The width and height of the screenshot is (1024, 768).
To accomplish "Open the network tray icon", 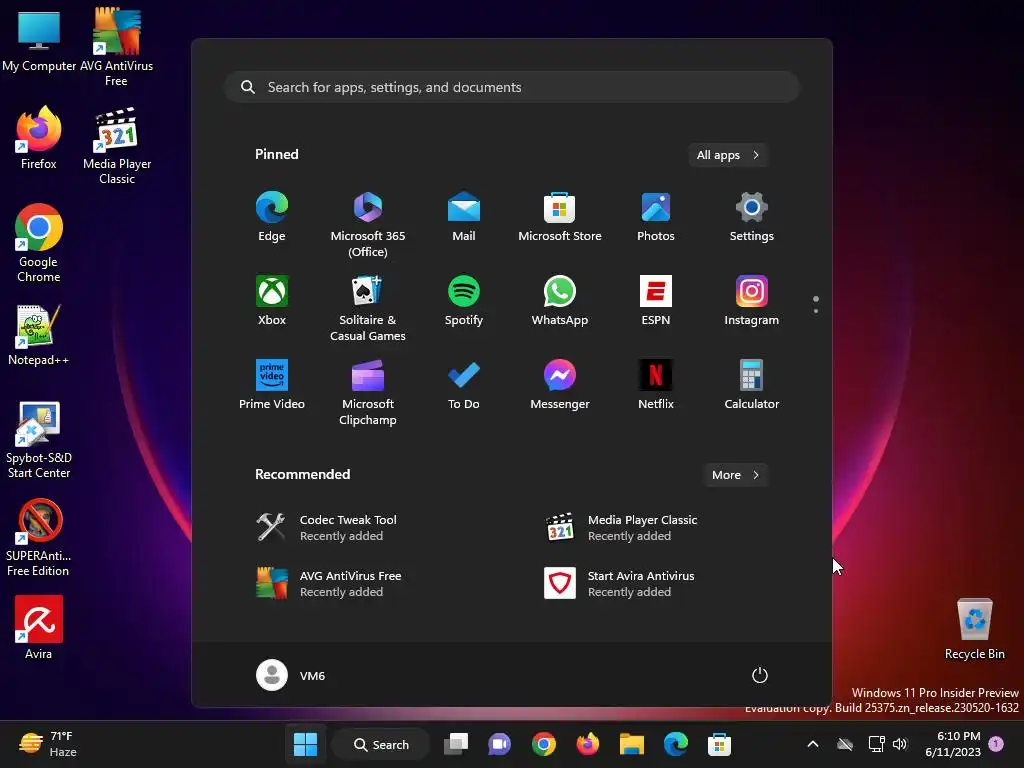I will click(x=876, y=744).
